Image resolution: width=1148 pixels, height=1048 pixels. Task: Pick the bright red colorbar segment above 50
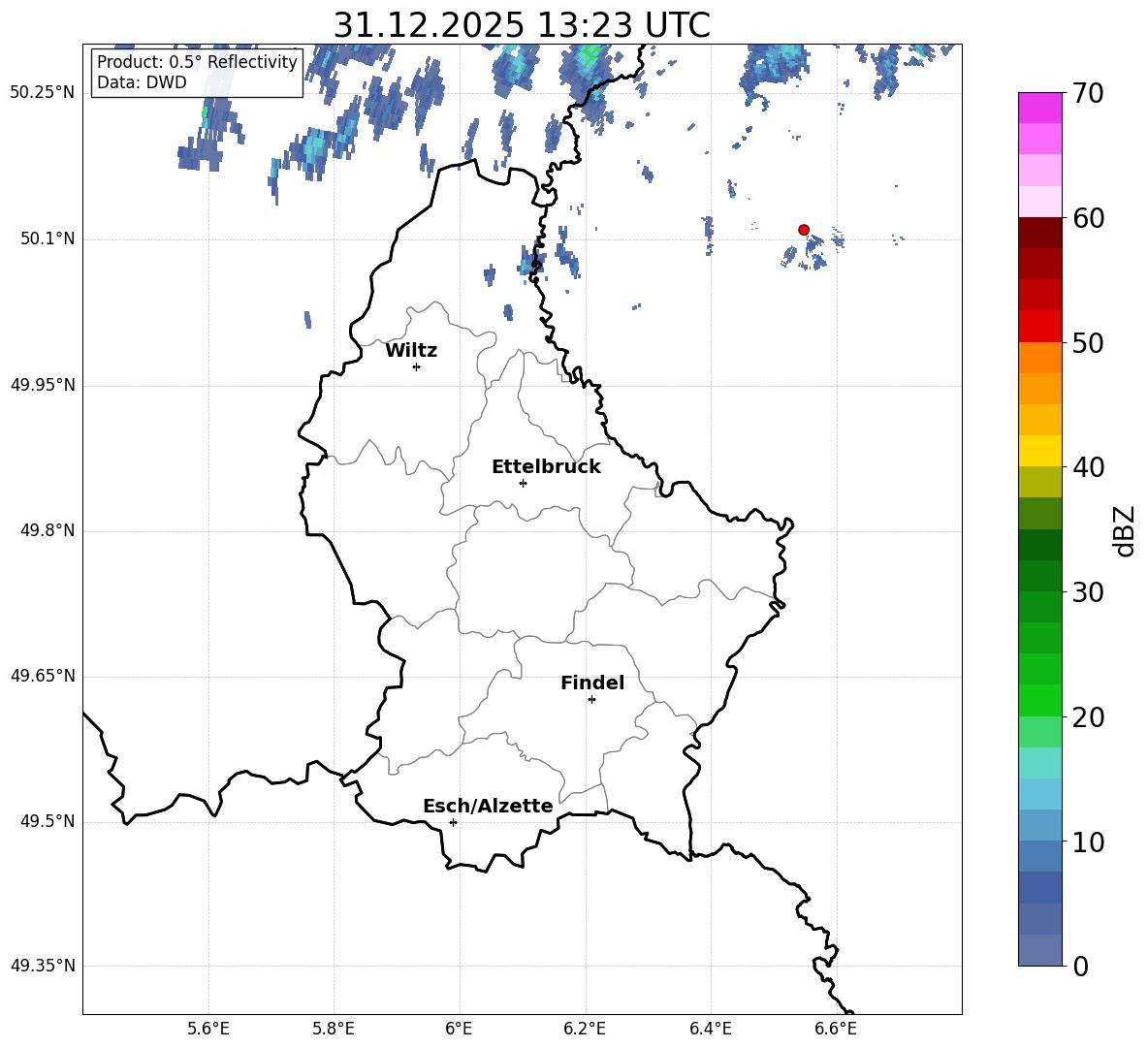click(1040, 327)
